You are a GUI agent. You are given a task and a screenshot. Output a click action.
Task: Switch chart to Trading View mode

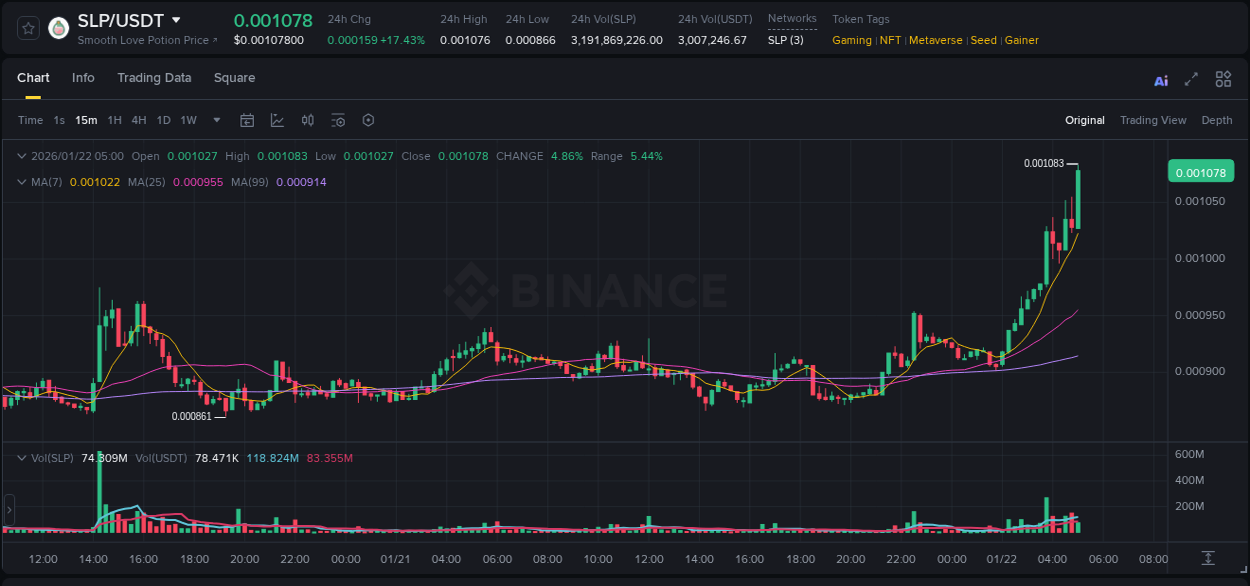coord(1153,120)
